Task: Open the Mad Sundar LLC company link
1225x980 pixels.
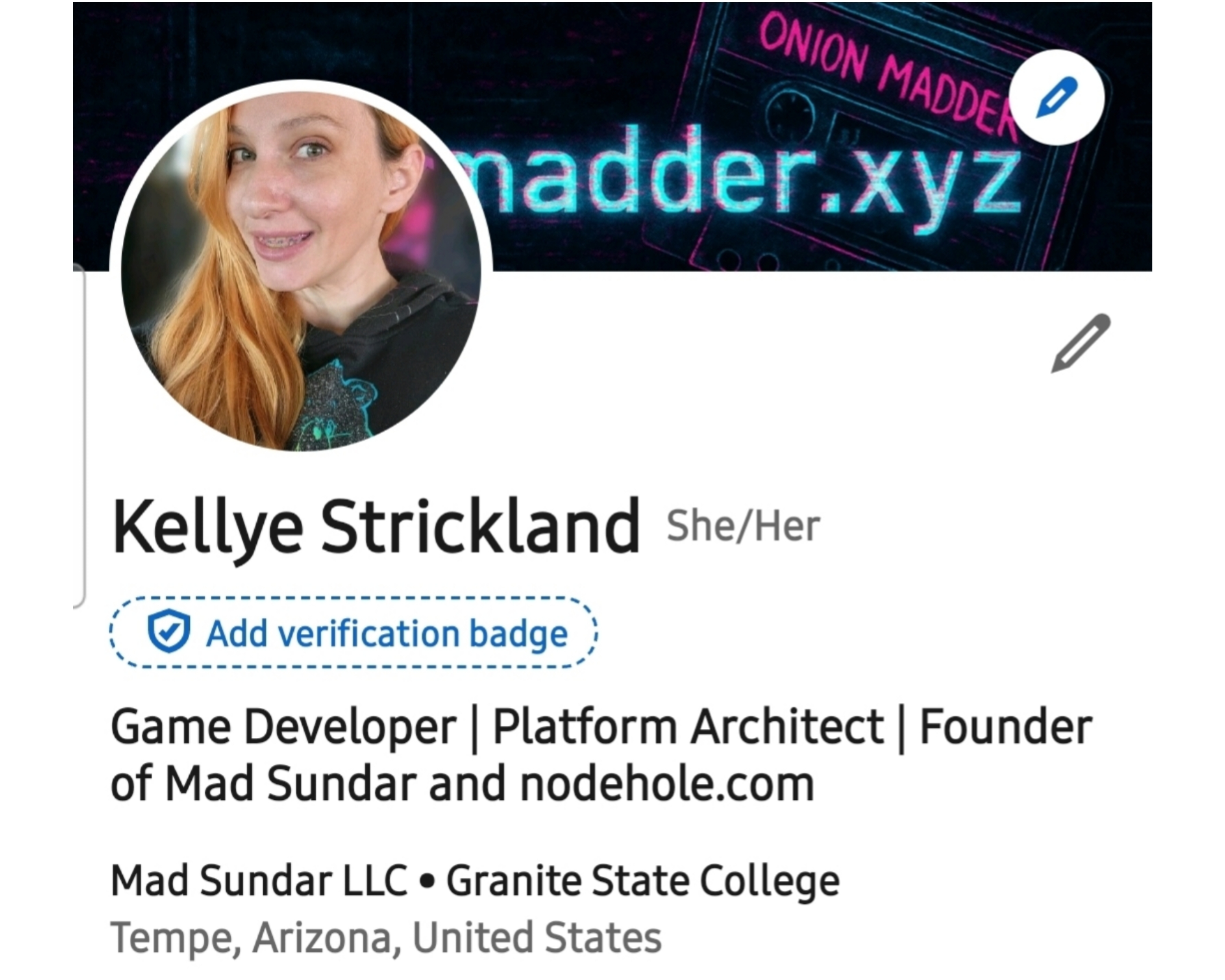Action: pyautogui.click(x=259, y=880)
